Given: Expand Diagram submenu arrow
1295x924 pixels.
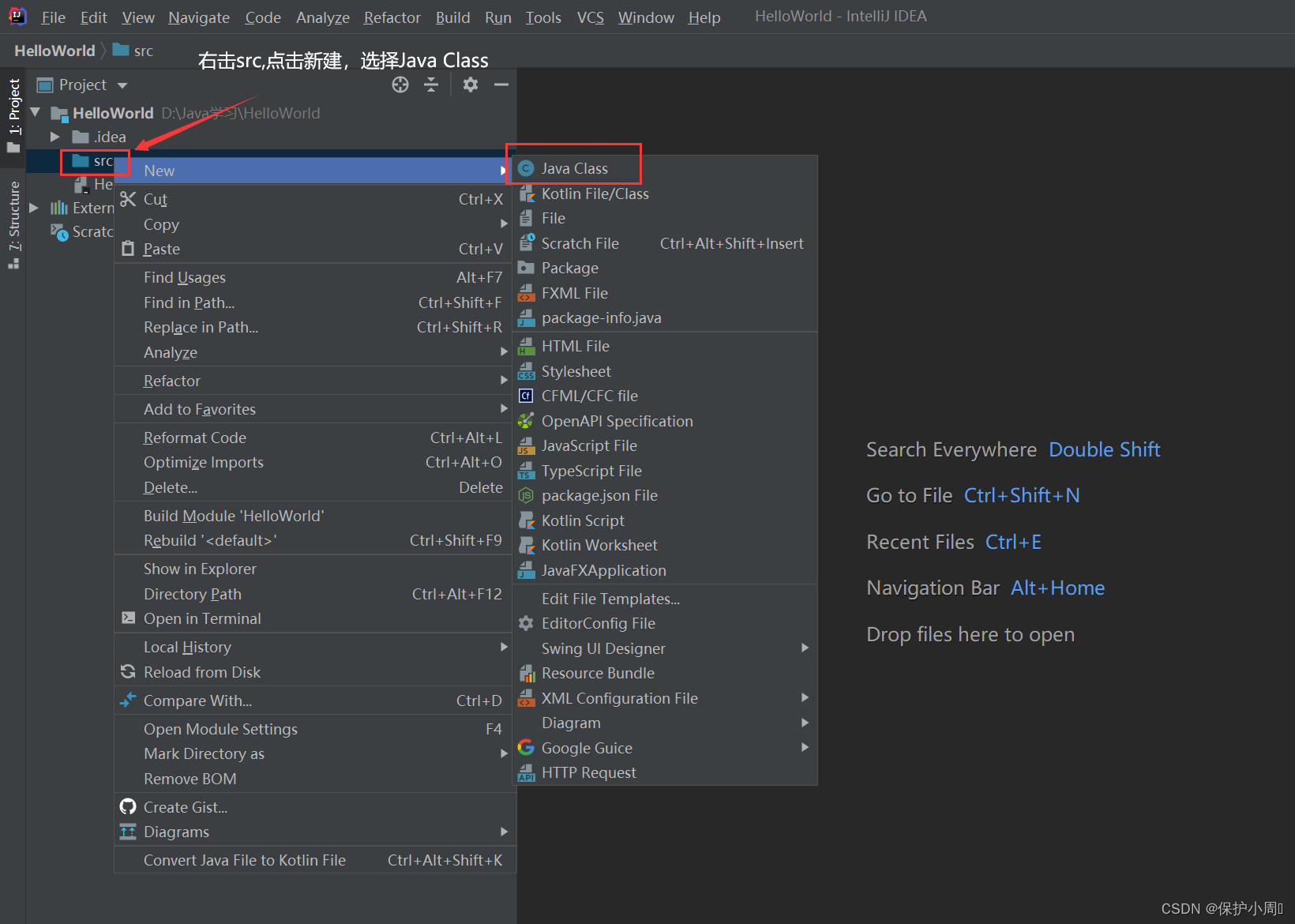Looking at the screenshot, I should pos(805,723).
